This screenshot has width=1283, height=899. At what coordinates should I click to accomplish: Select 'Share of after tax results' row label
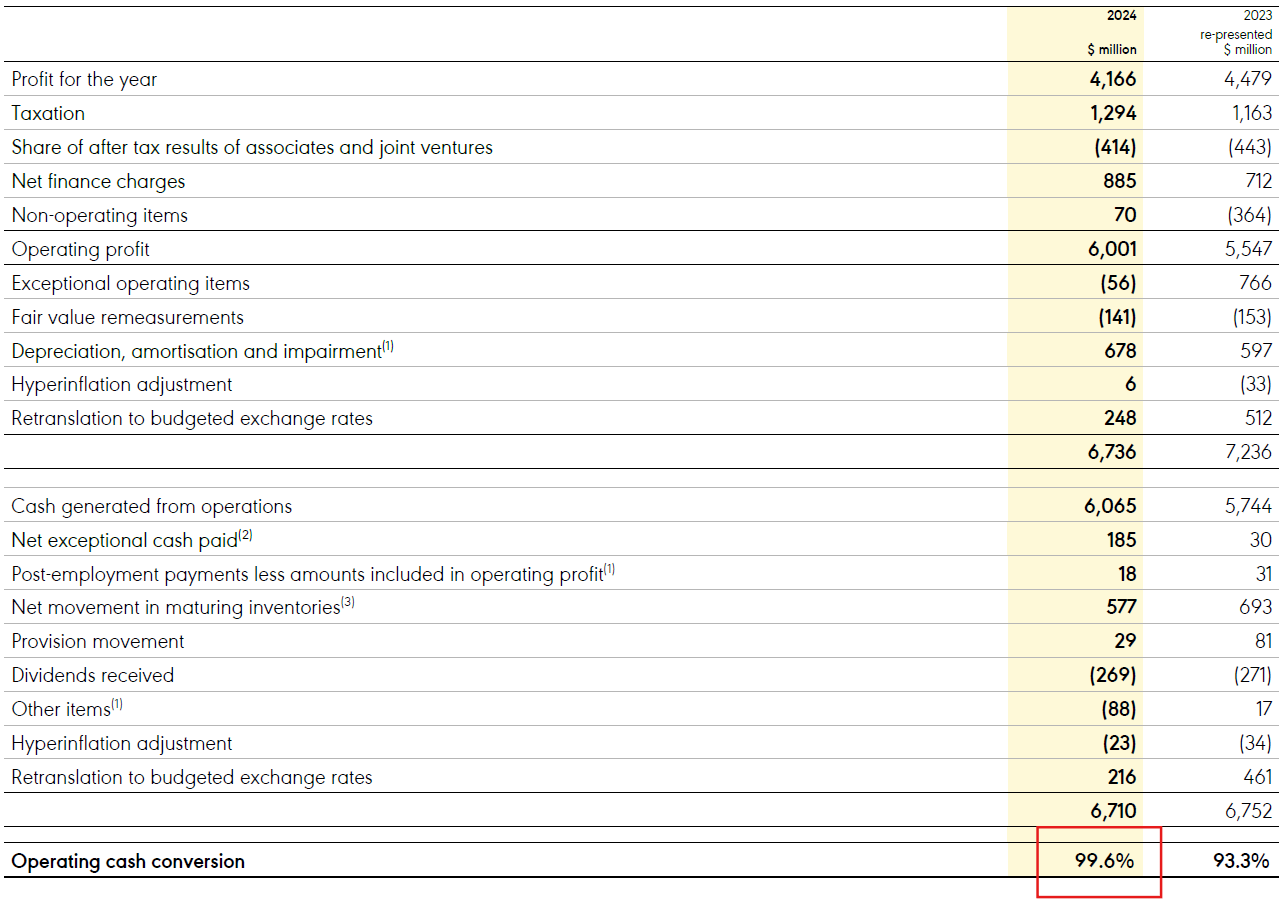pyautogui.click(x=252, y=147)
